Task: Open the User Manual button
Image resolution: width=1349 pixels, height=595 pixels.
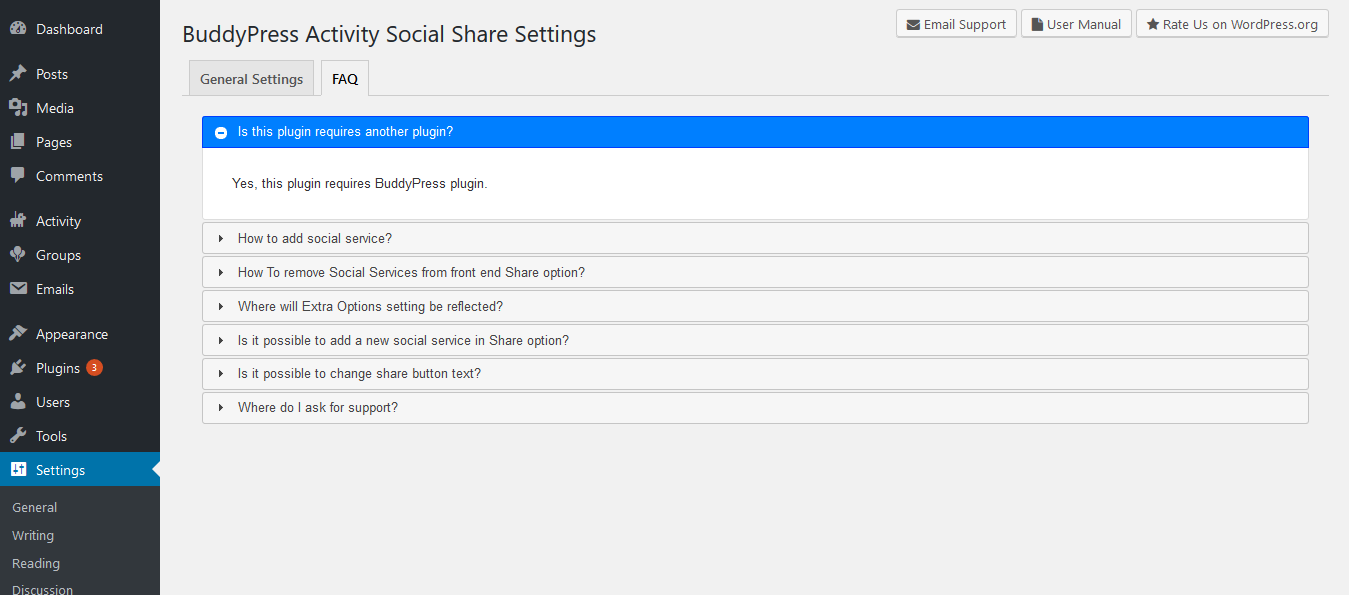Action: click(x=1076, y=24)
